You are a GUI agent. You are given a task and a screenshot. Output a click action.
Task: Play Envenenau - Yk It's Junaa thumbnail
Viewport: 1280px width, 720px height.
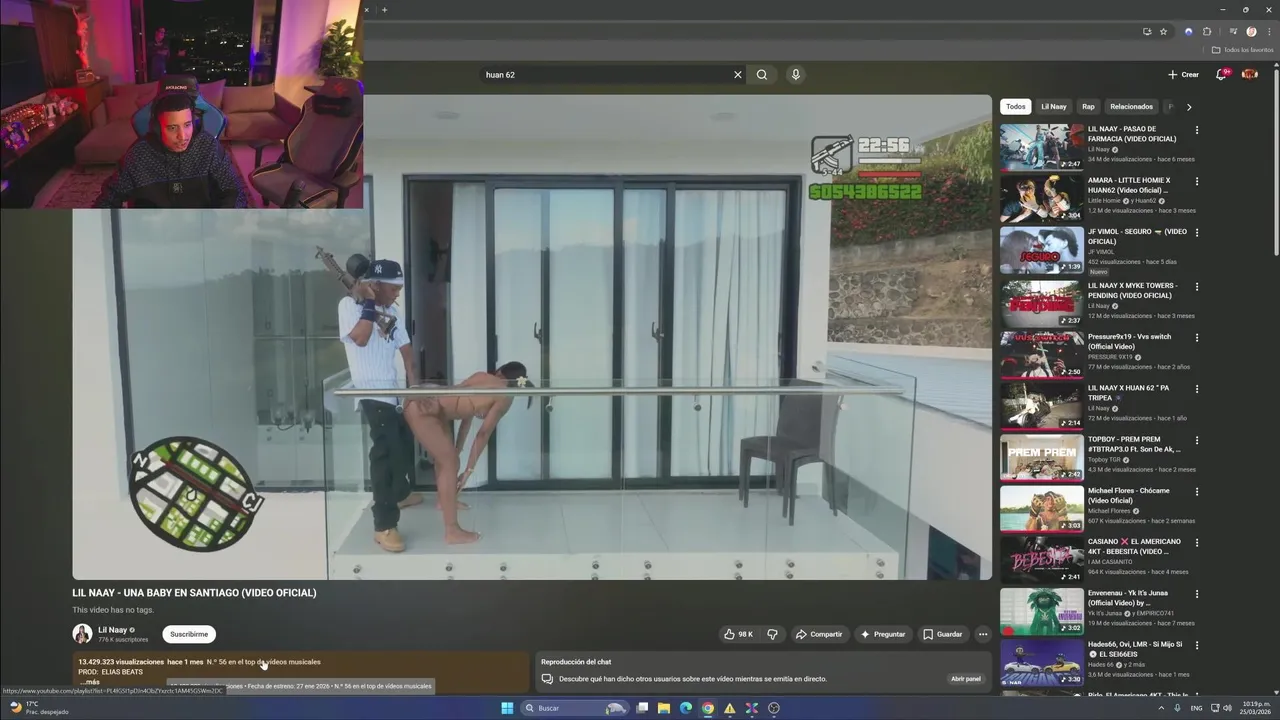pyautogui.click(x=1042, y=611)
